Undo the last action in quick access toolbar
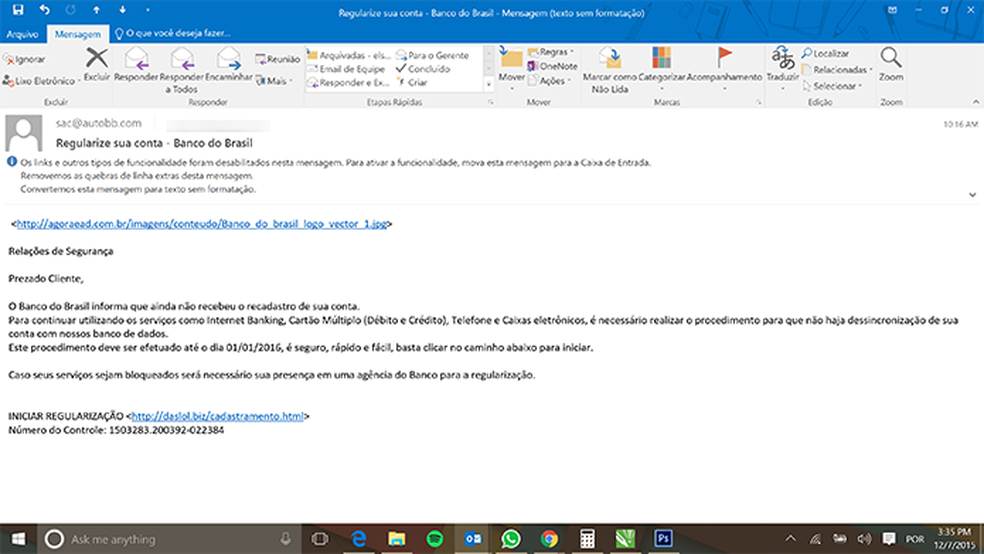 pyautogui.click(x=45, y=9)
